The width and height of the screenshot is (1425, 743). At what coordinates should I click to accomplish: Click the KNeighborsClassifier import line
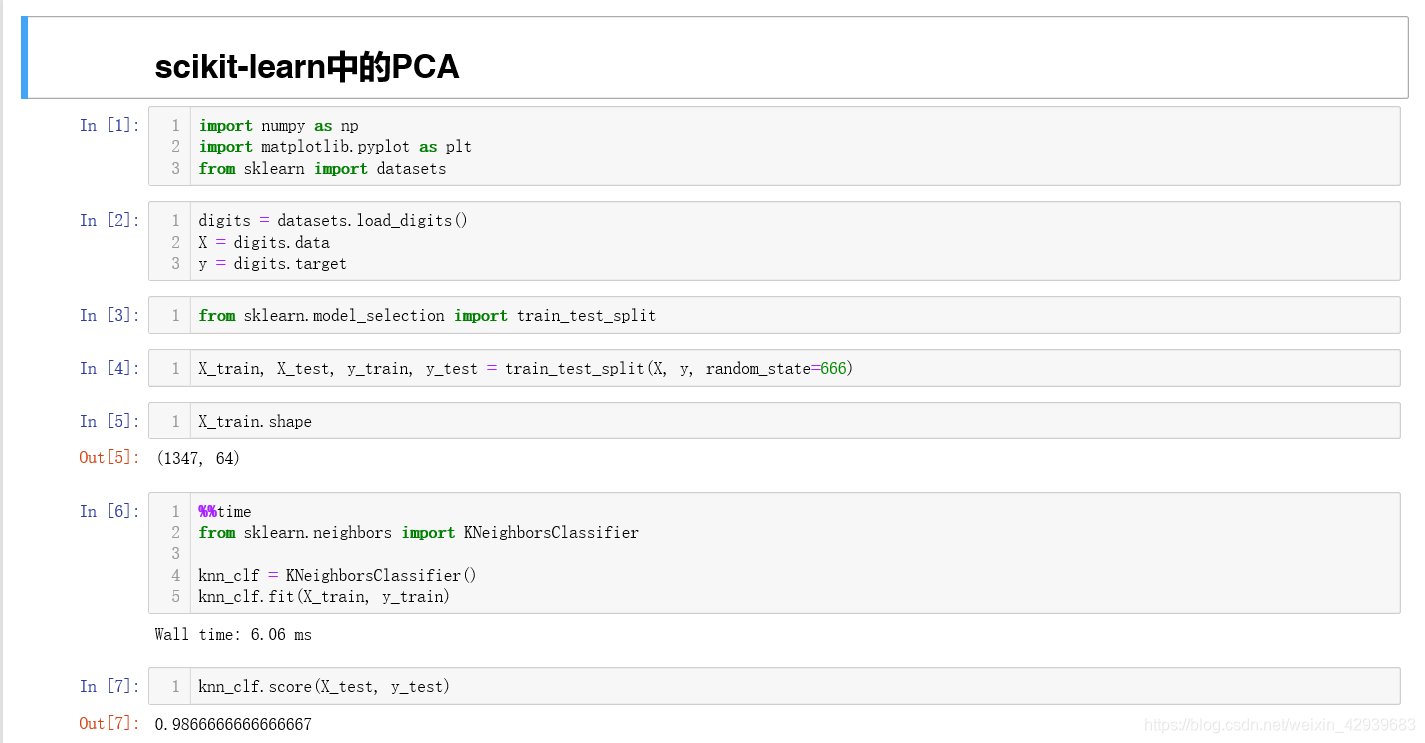point(418,533)
